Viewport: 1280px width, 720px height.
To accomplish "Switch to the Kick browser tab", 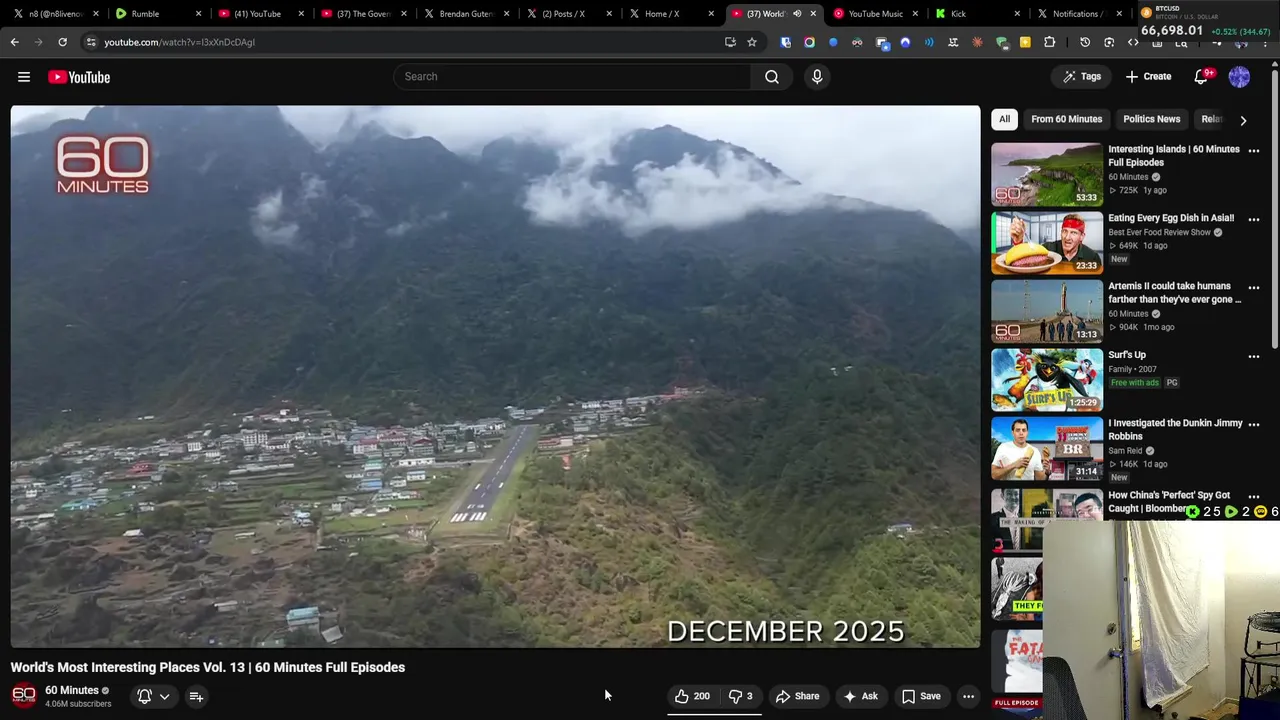I will click(x=977, y=14).
